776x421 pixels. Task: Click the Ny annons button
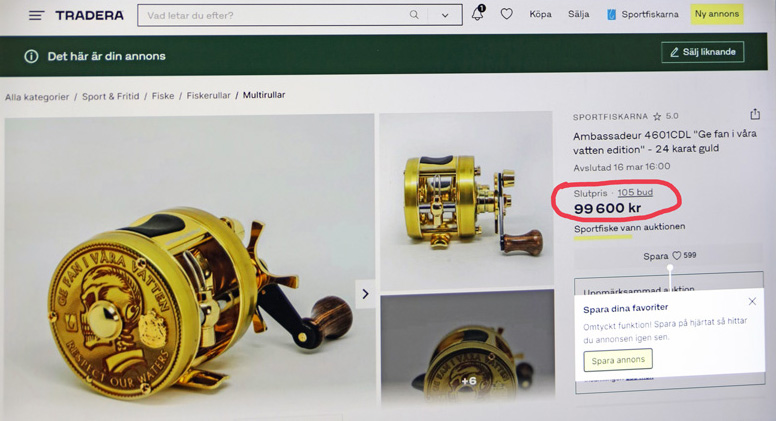pos(717,14)
